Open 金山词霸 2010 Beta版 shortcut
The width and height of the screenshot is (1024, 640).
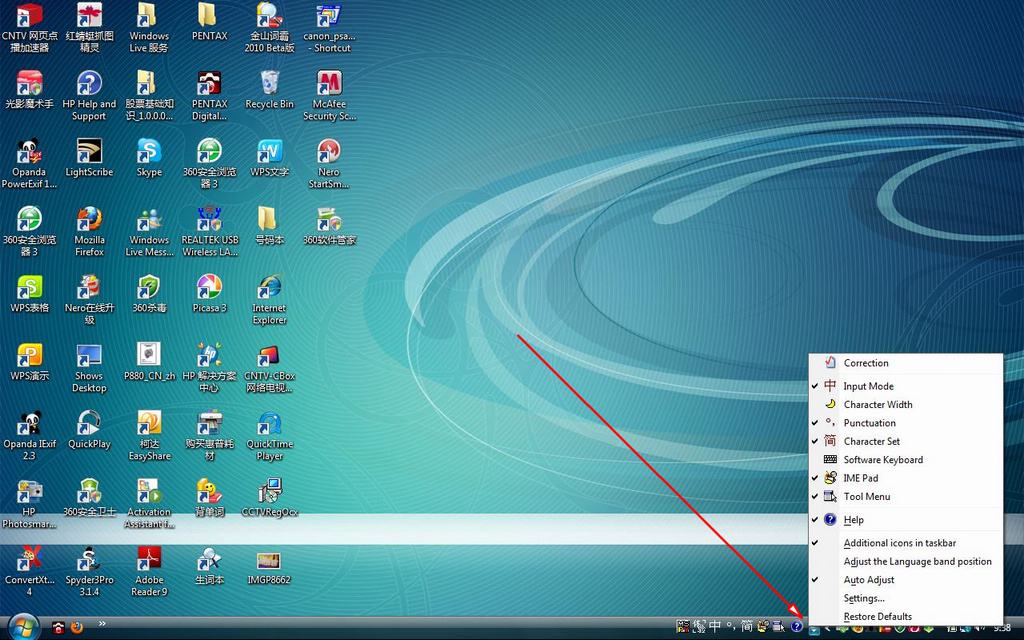tap(269, 27)
